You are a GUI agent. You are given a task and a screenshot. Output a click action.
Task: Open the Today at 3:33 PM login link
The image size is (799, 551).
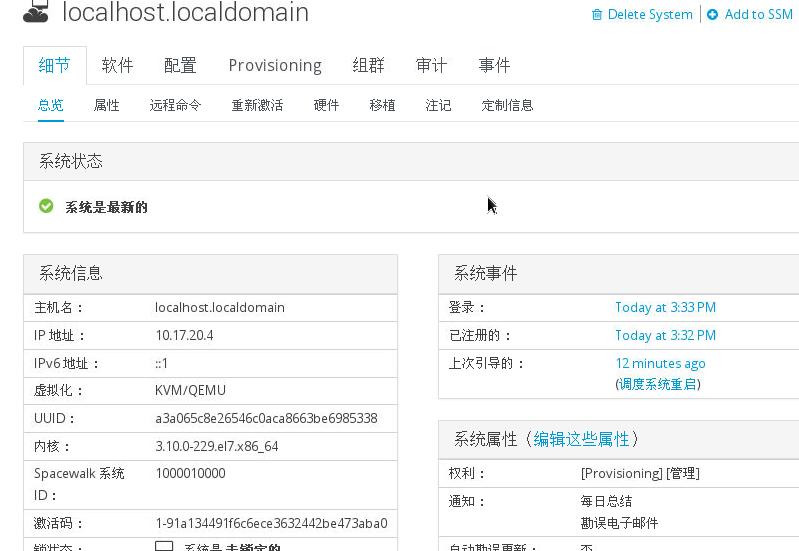point(665,307)
